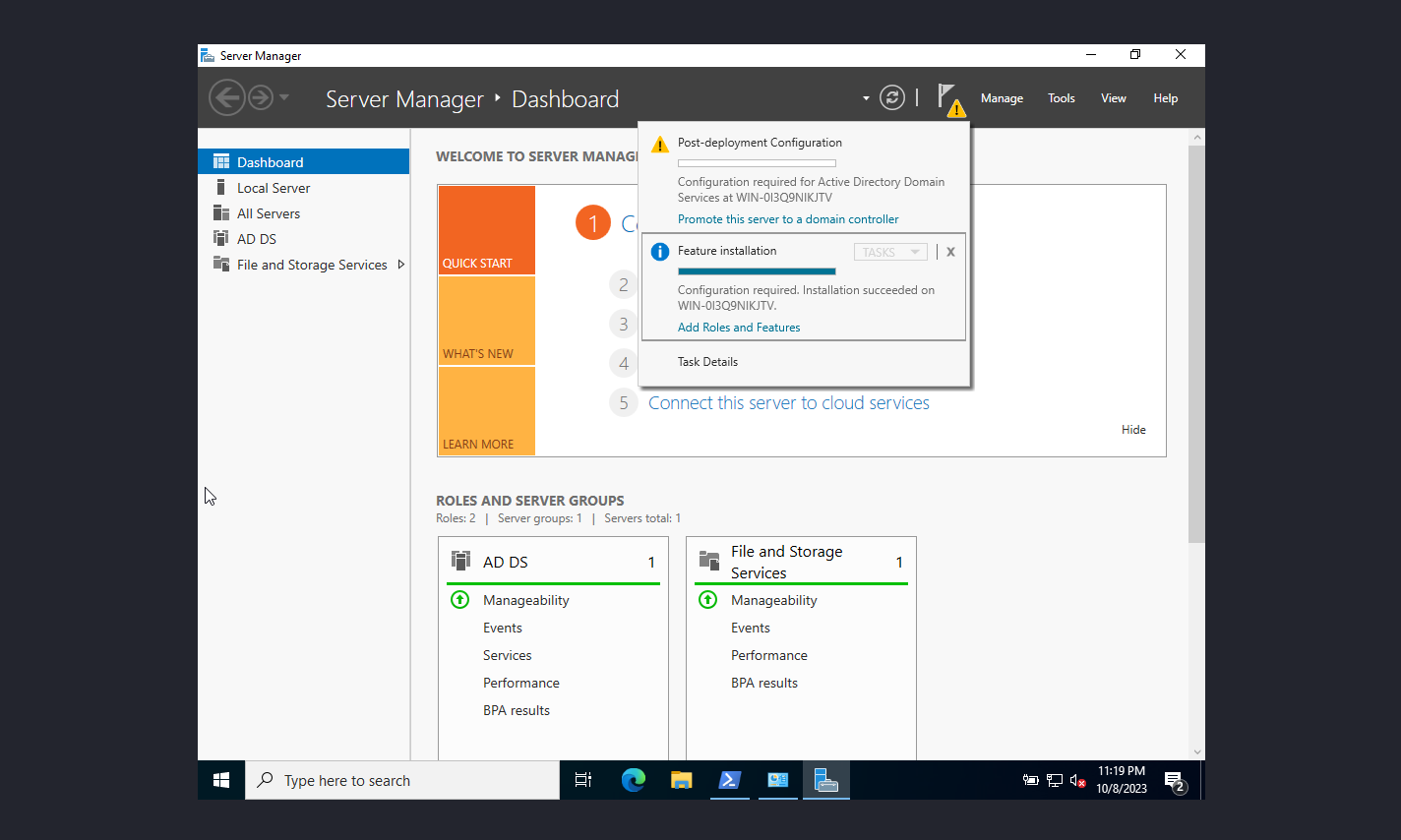This screenshot has width=1401, height=840.
Task: Click the Post-deployment Configuration progress bar
Action: [x=757, y=163]
